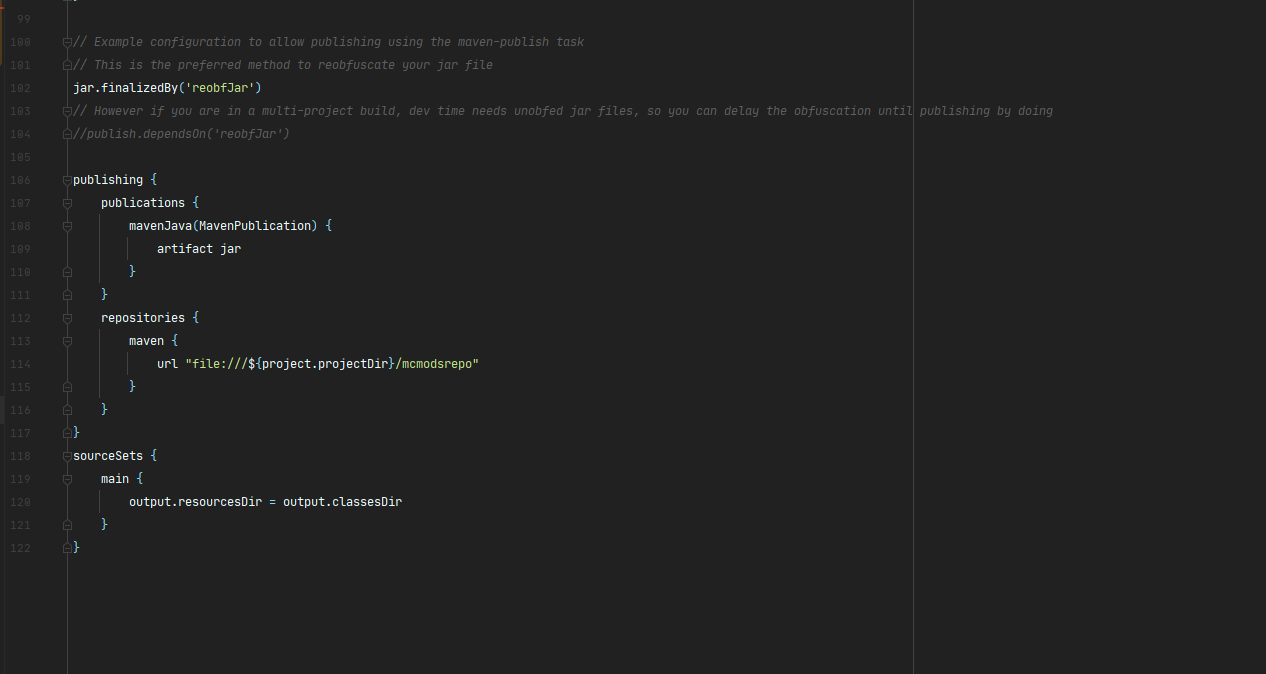Click the MavenPublication class name
Viewport: 1266px width, 674px height.
click(254, 226)
